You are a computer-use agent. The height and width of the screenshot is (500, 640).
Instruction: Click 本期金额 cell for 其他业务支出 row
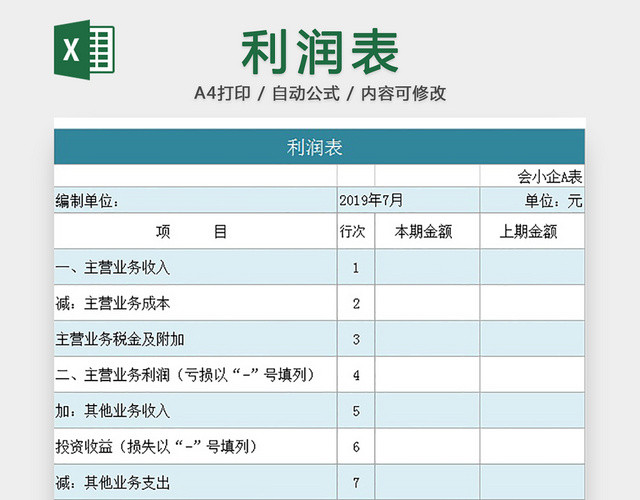click(x=427, y=482)
